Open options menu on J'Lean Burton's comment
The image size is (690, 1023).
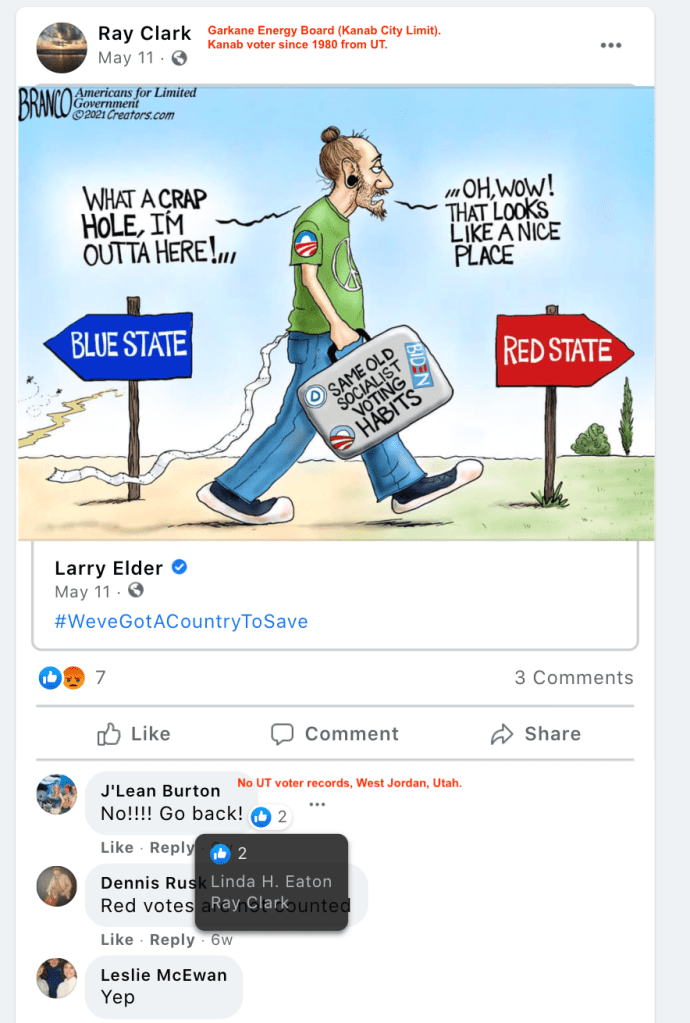(x=317, y=804)
